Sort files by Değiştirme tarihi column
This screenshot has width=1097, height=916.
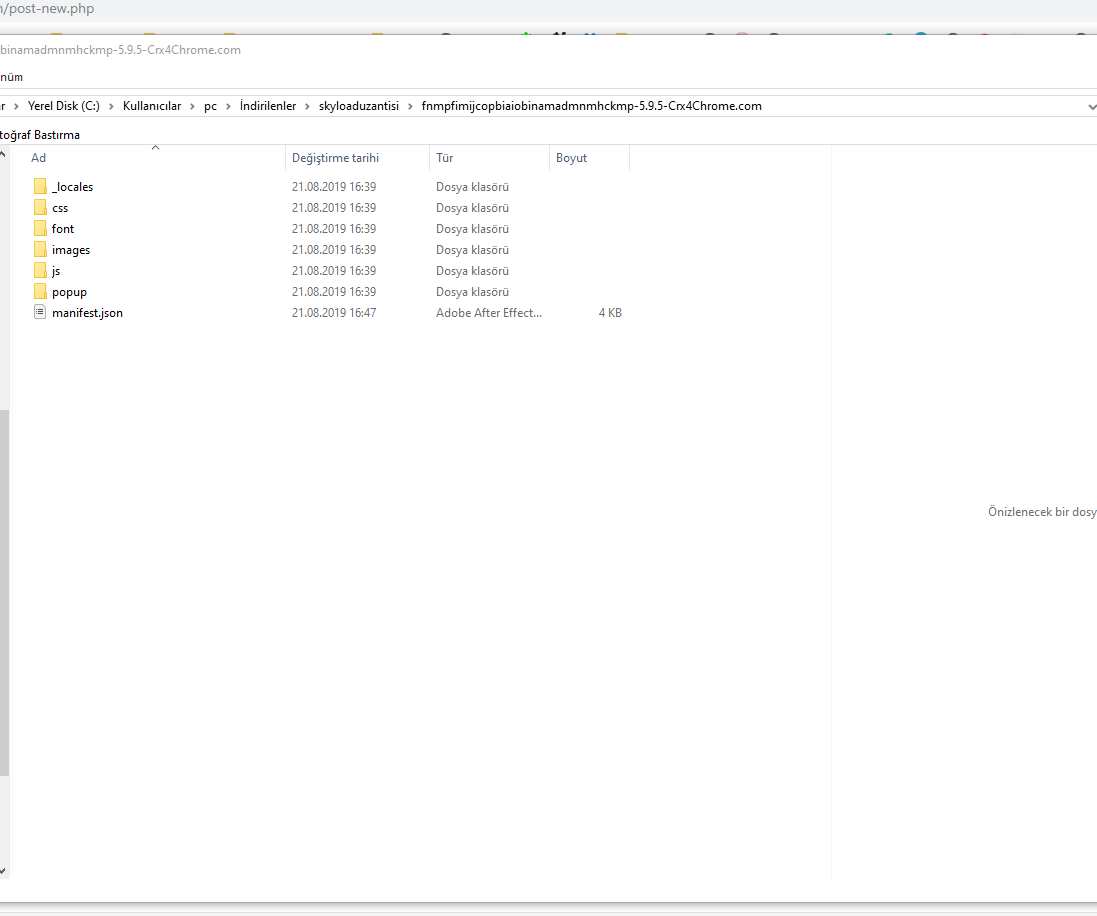click(335, 158)
